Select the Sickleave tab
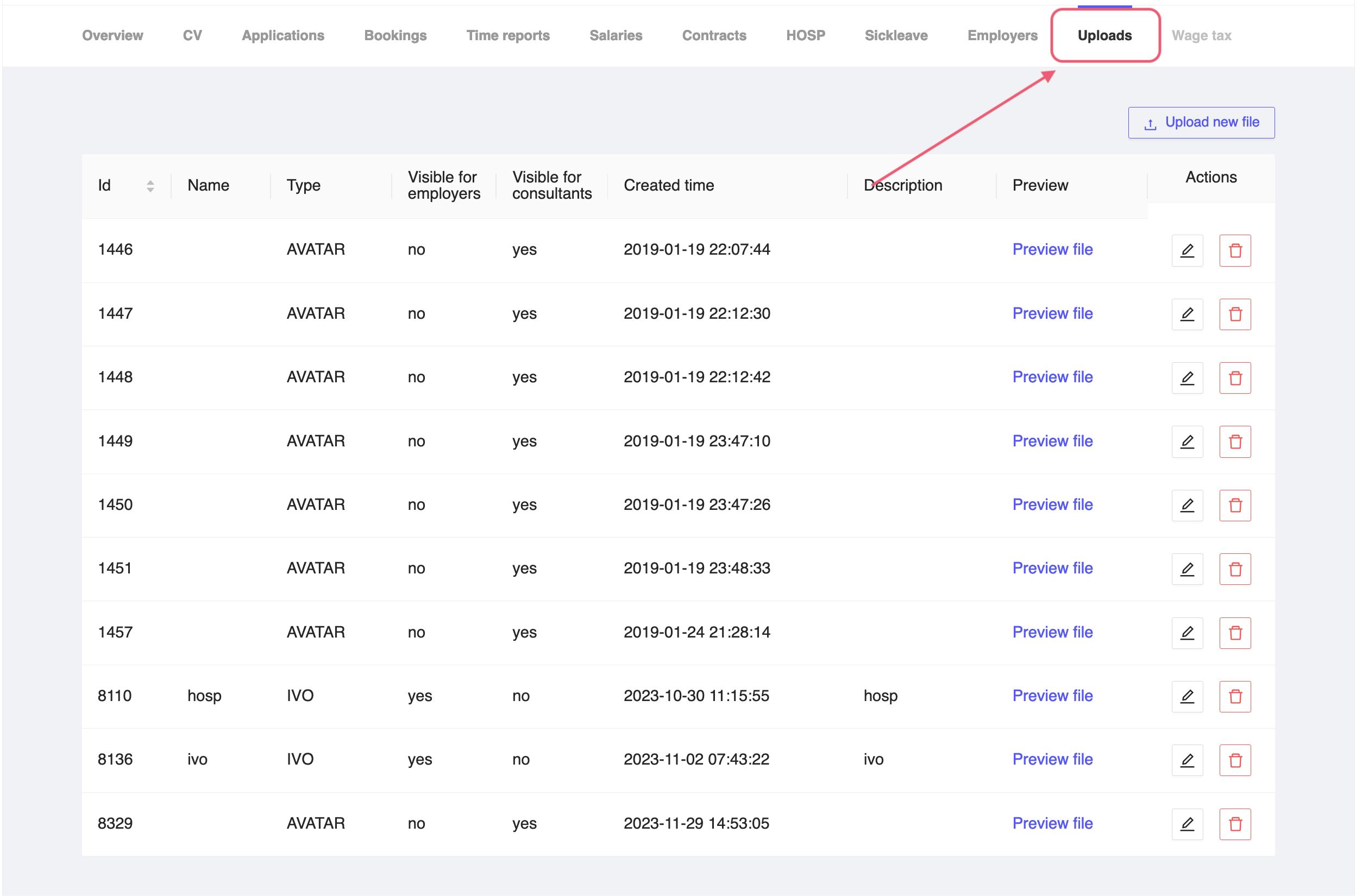The height and width of the screenshot is (896, 1356). pyautogui.click(x=896, y=35)
